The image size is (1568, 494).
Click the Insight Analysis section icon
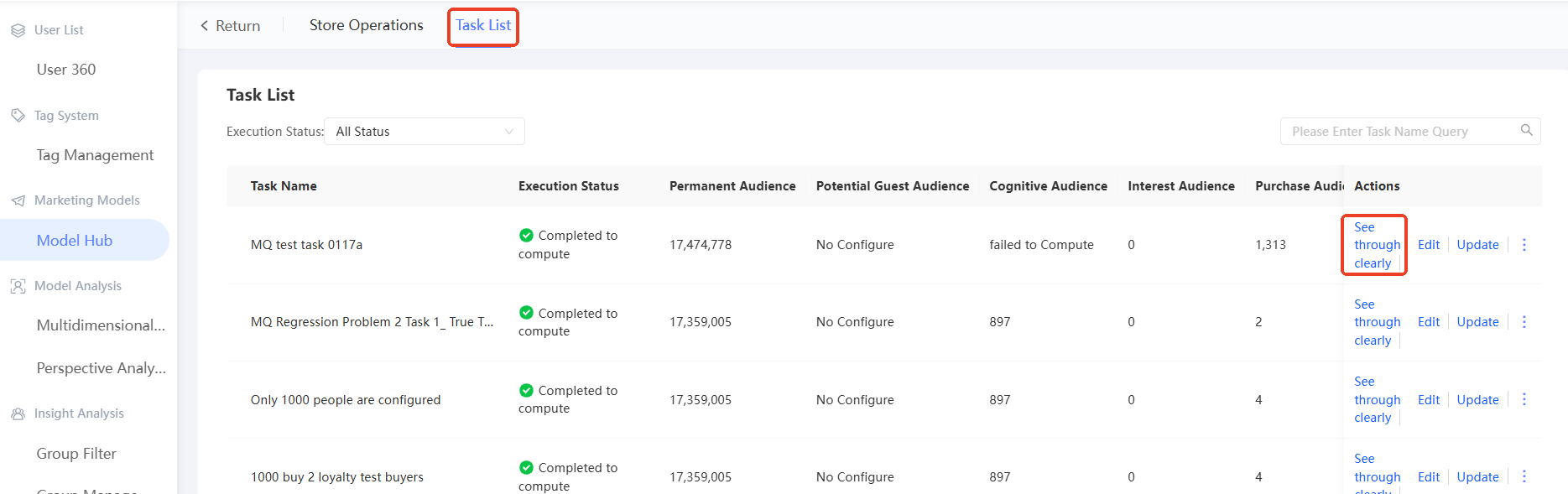18,413
